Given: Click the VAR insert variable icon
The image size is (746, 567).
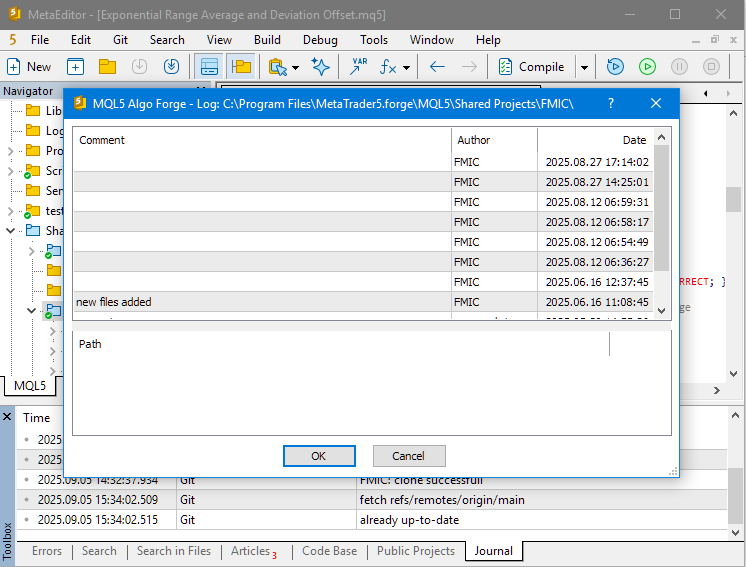Looking at the screenshot, I should tap(358, 67).
